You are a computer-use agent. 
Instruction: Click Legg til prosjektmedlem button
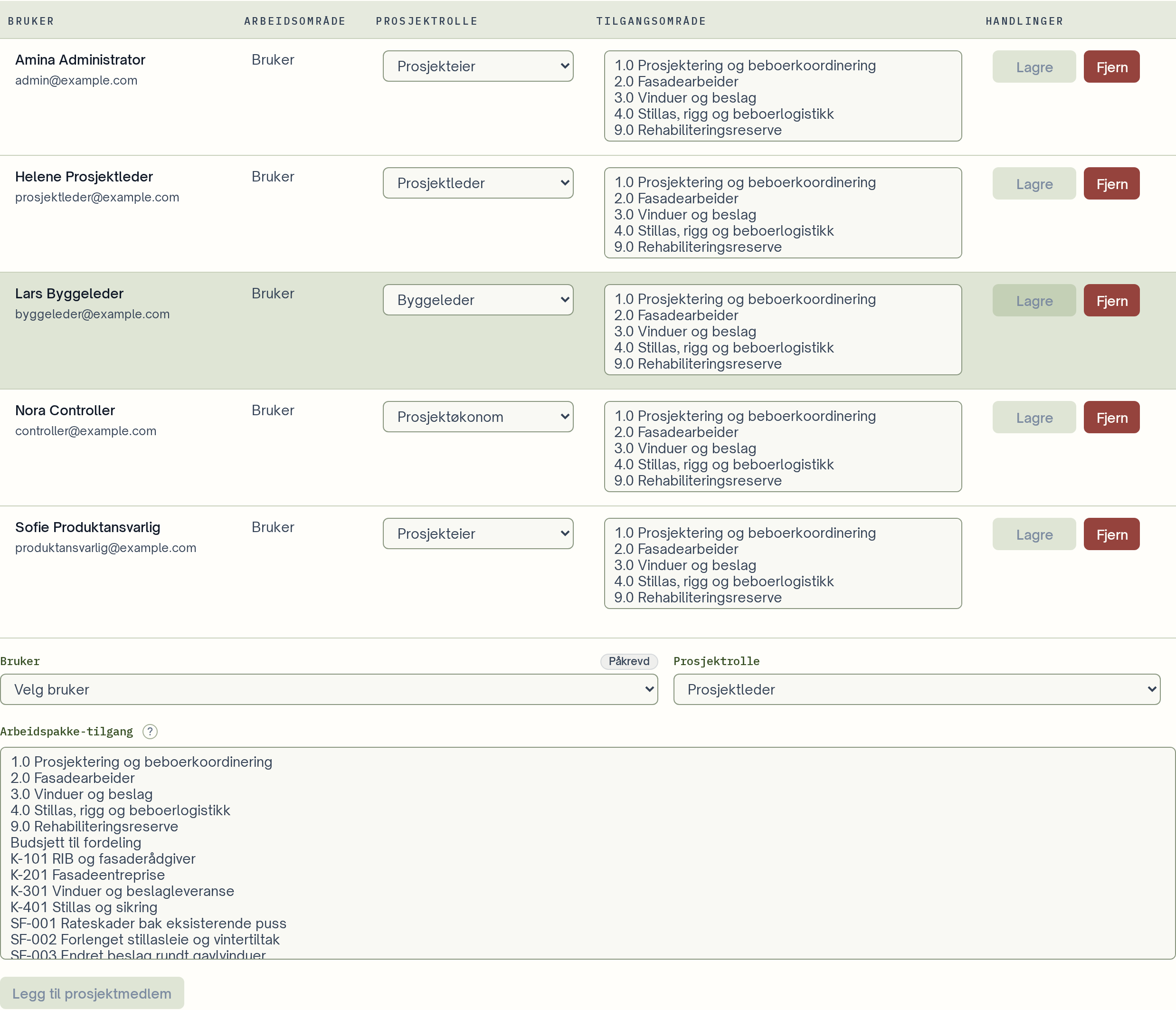point(92,993)
